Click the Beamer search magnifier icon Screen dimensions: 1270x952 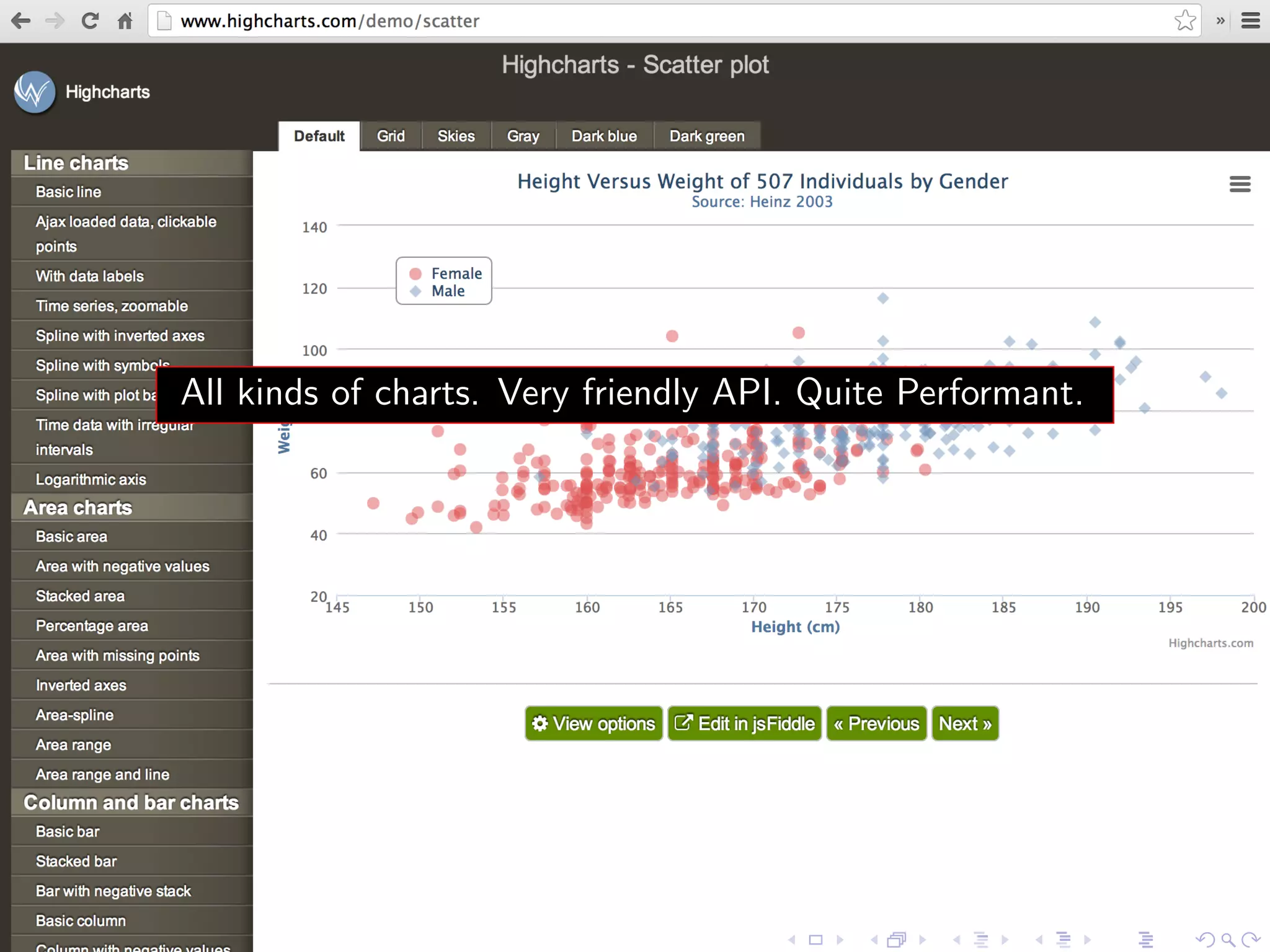click(1228, 940)
